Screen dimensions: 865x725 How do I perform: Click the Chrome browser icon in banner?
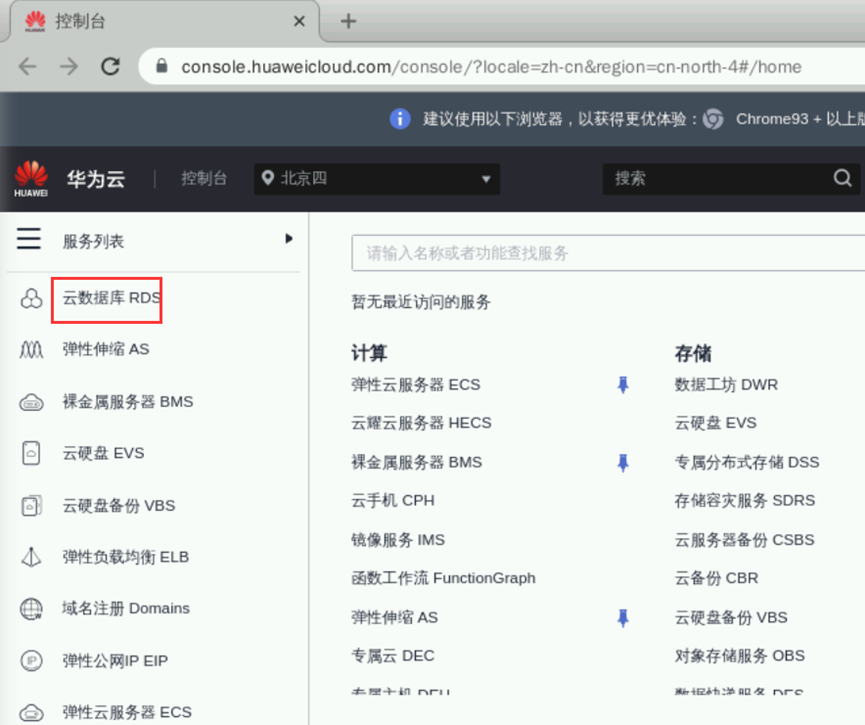(713, 119)
